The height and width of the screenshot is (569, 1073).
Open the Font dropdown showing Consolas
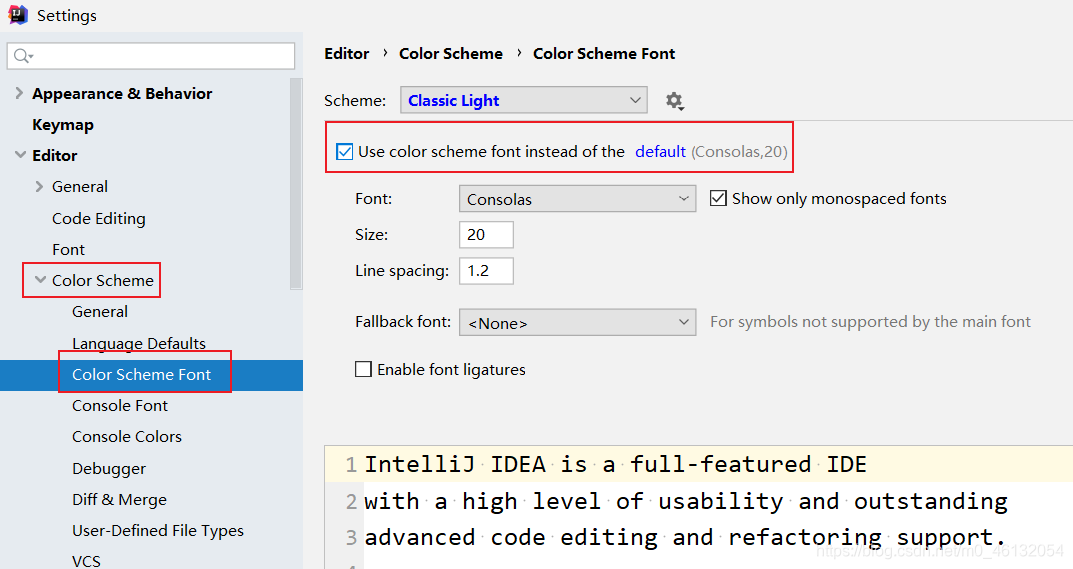click(x=578, y=199)
